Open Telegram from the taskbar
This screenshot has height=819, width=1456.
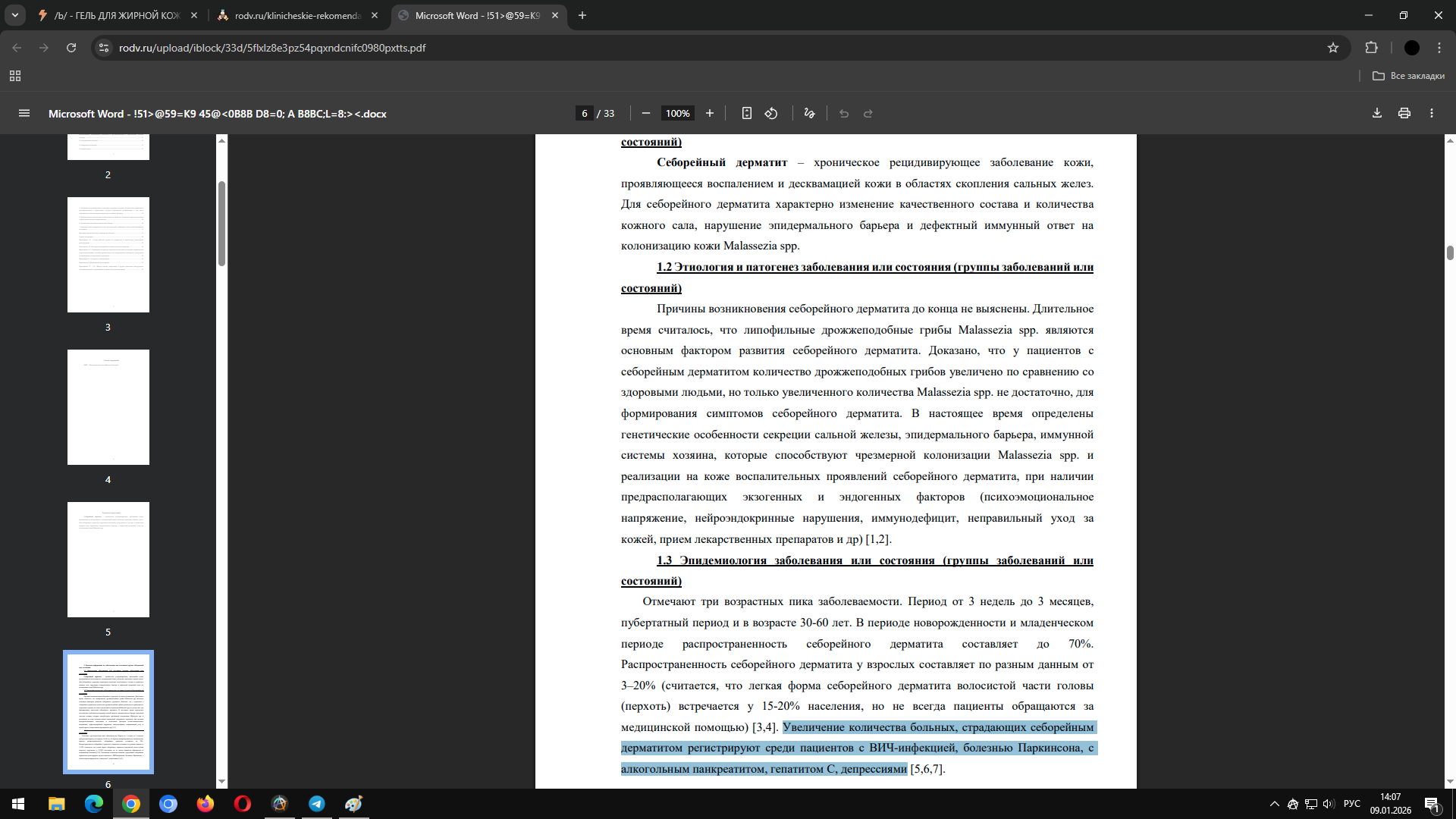point(317,804)
